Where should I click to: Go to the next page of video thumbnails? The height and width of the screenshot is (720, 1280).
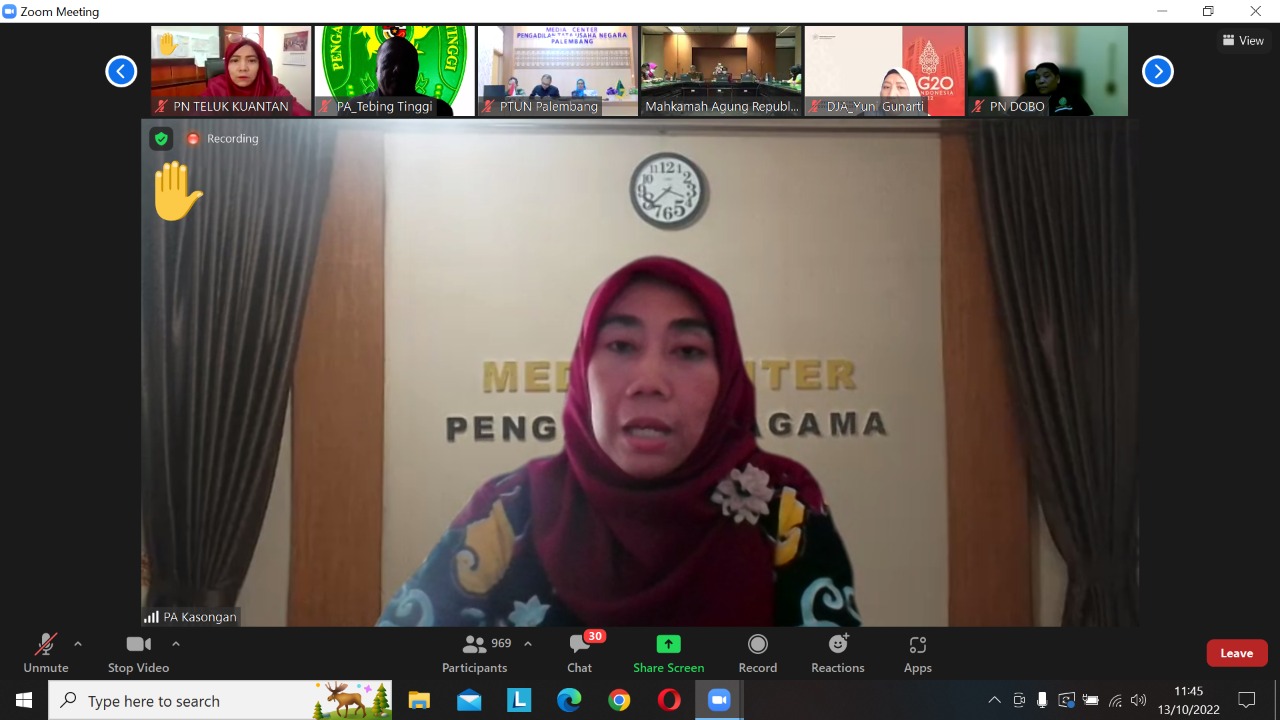tap(1157, 71)
